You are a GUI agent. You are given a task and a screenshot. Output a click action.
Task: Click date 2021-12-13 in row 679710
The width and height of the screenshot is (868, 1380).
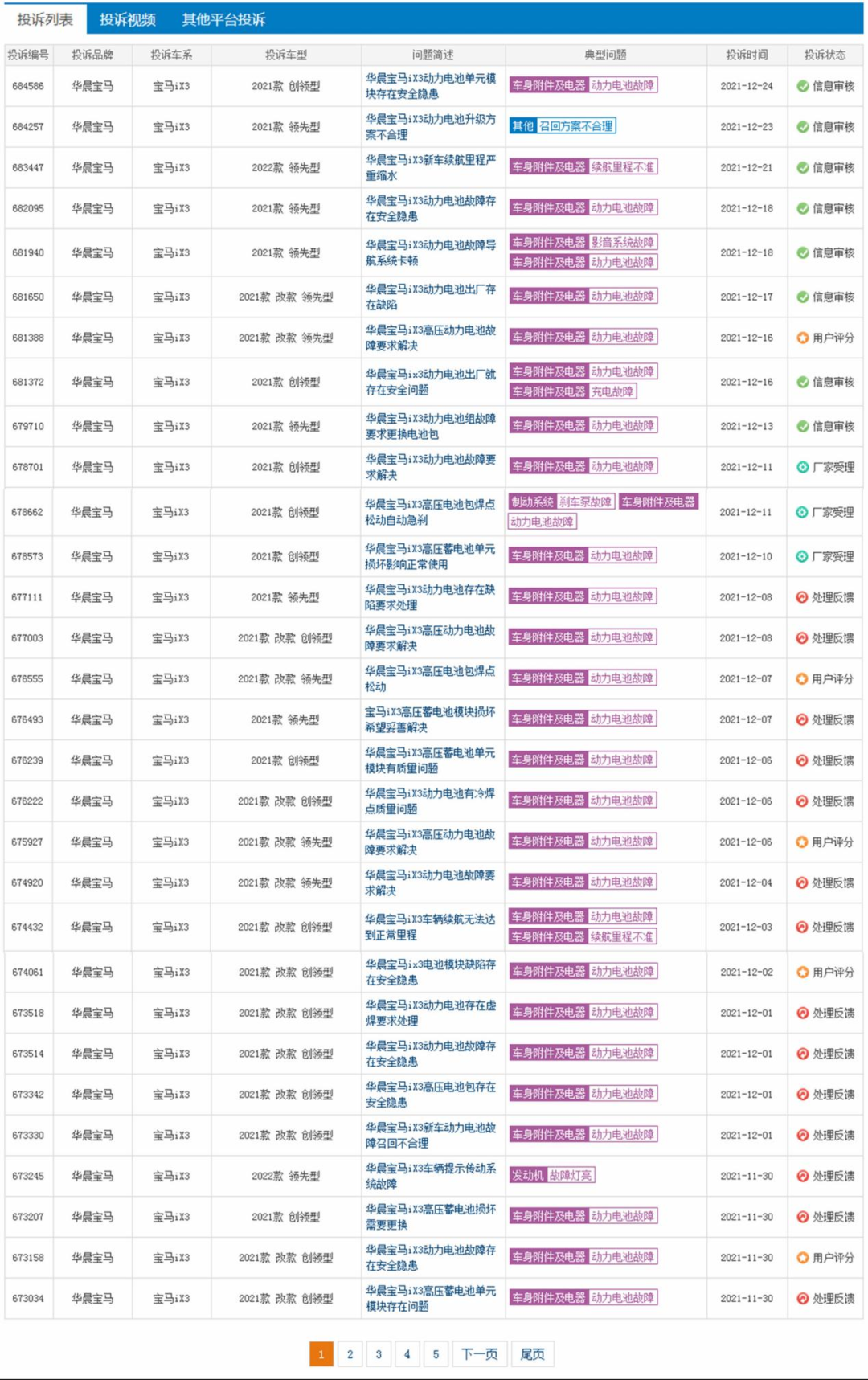tap(747, 427)
